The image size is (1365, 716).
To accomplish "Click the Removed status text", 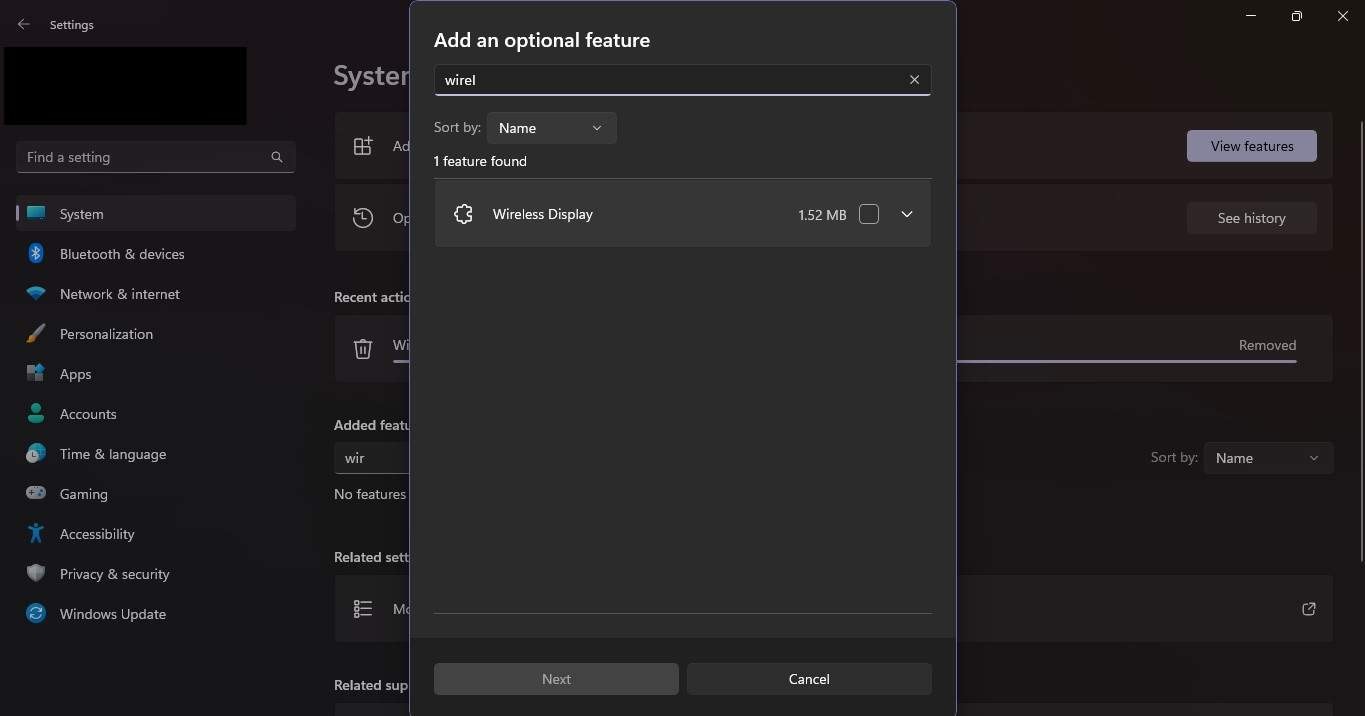I will pos(1267,345).
